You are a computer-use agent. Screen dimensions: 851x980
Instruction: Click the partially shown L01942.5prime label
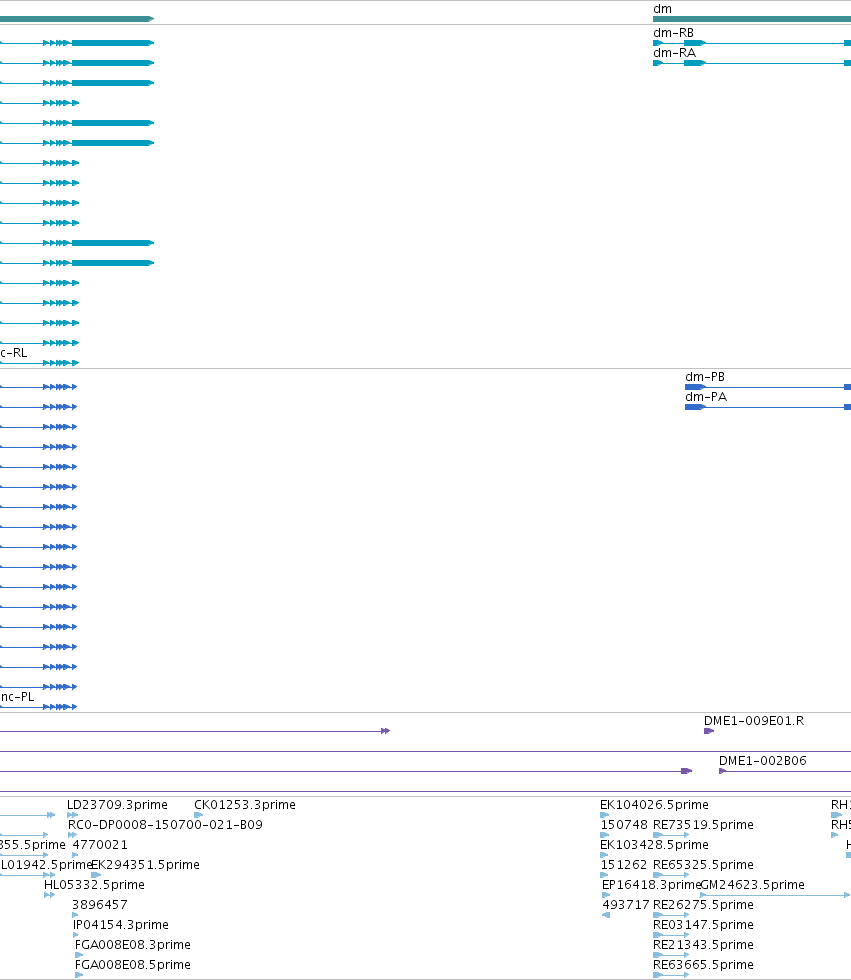point(46,864)
